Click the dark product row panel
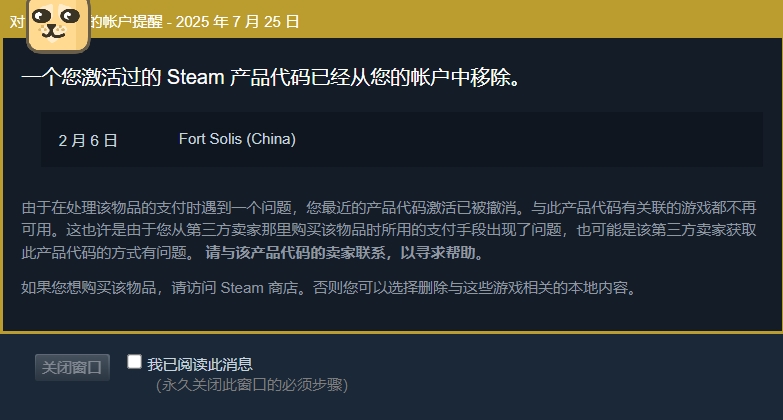Image resolution: width=783 pixels, height=420 pixels. tap(401, 139)
